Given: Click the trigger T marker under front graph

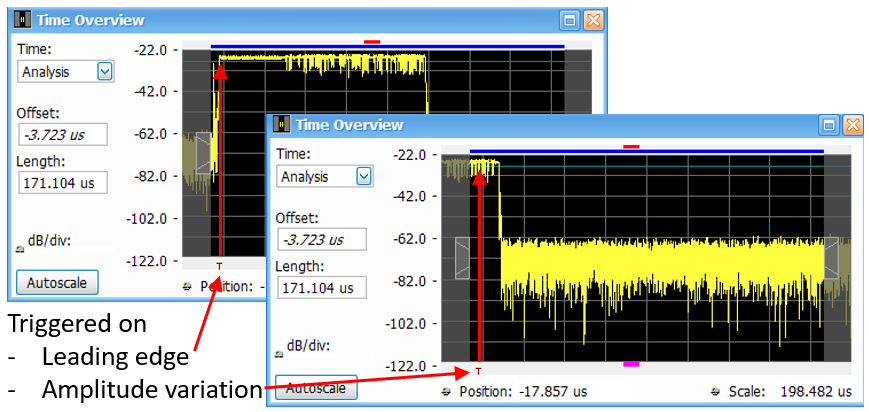Looking at the screenshot, I should click(479, 370).
